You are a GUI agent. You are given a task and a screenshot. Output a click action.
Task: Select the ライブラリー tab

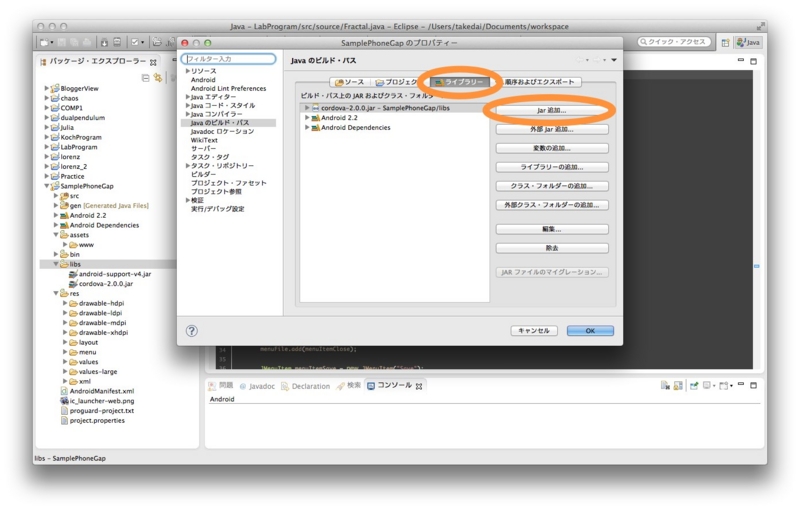tap(459, 82)
